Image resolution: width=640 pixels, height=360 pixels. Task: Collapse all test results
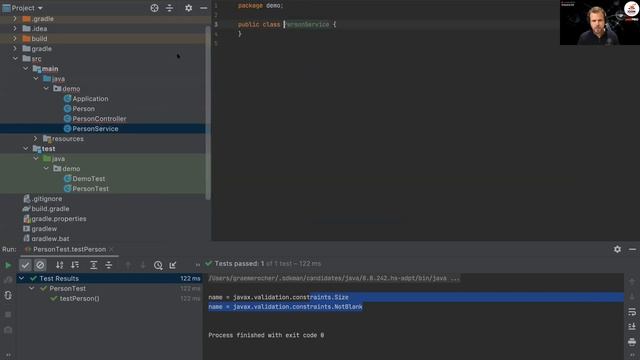click(109, 265)
